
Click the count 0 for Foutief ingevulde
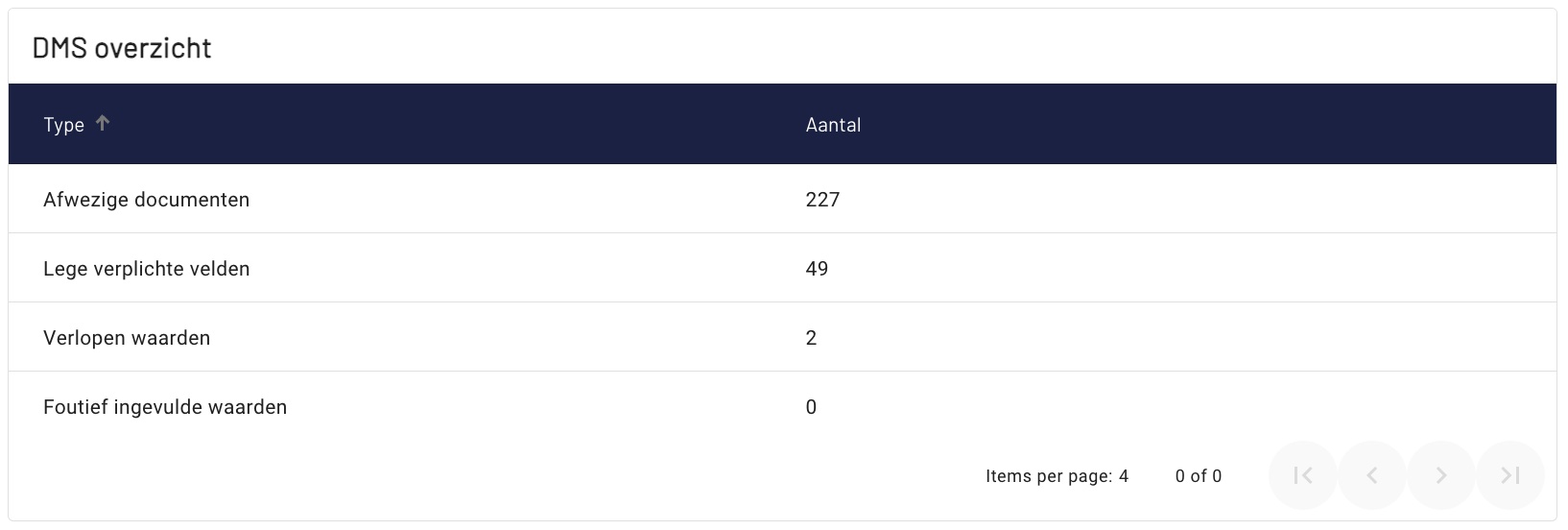pos(811,407)
